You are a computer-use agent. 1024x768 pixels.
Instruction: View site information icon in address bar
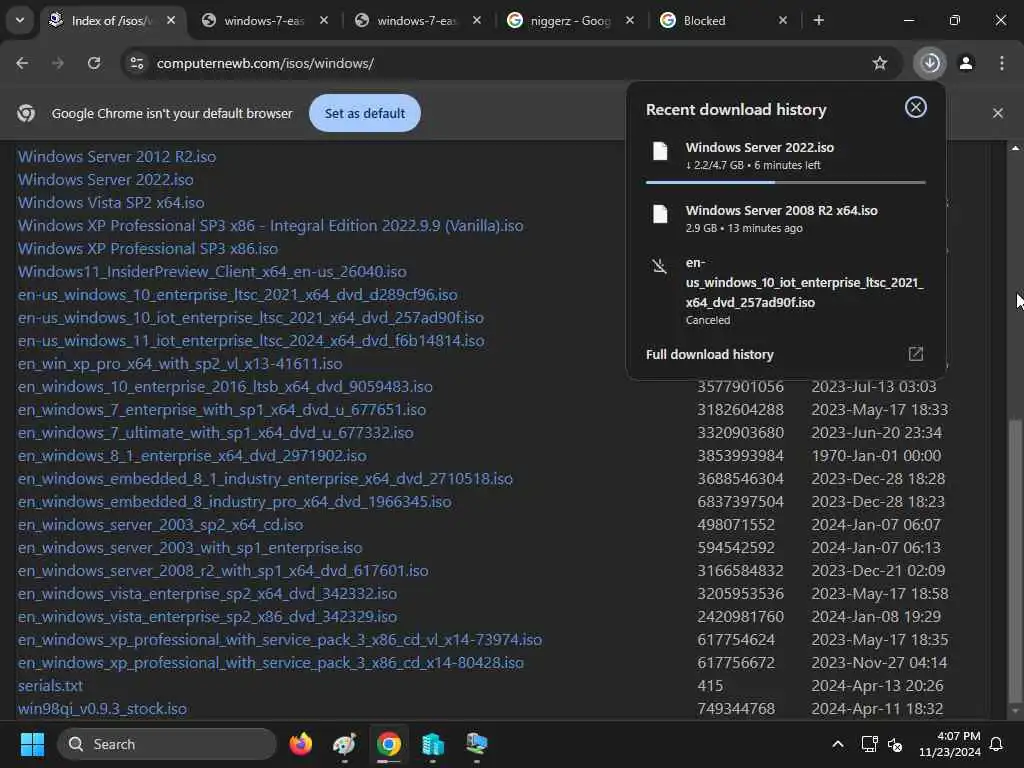click(137, 63)
